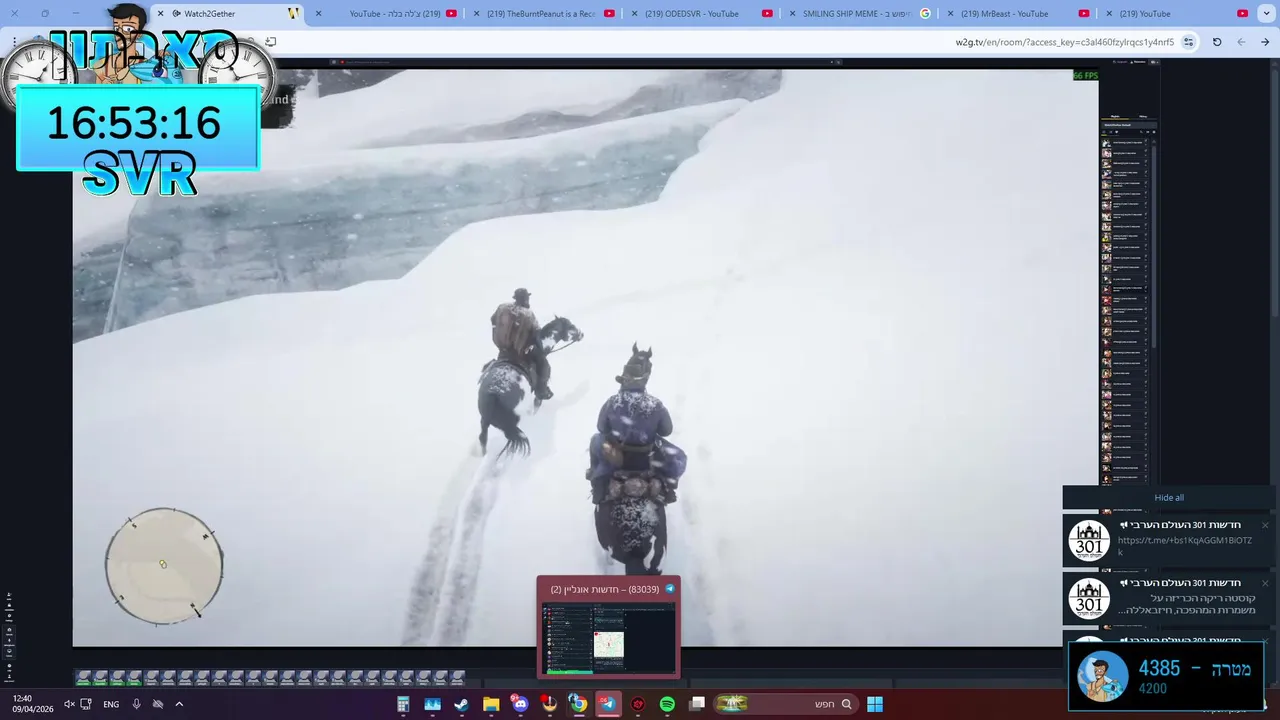1280x720 pixels.
Task: Open the Photos app taskbar icon
Action: (x=432, y=704)
